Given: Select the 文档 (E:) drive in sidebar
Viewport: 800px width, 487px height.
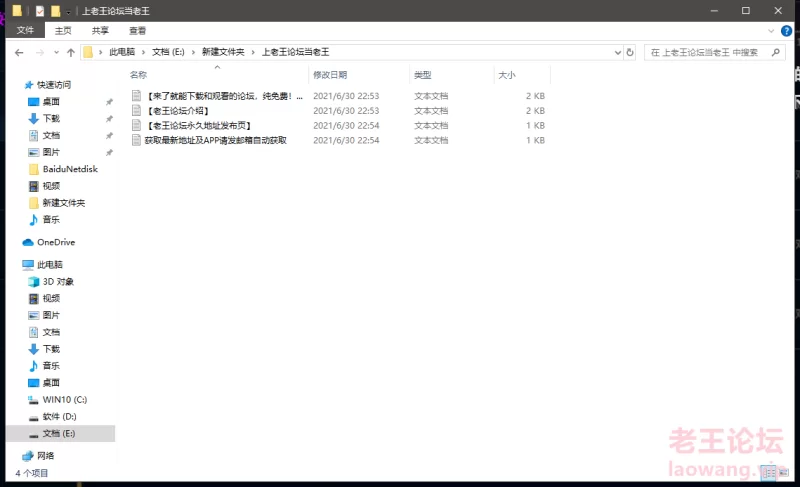Looking at the screenshot, I should 59,433.
